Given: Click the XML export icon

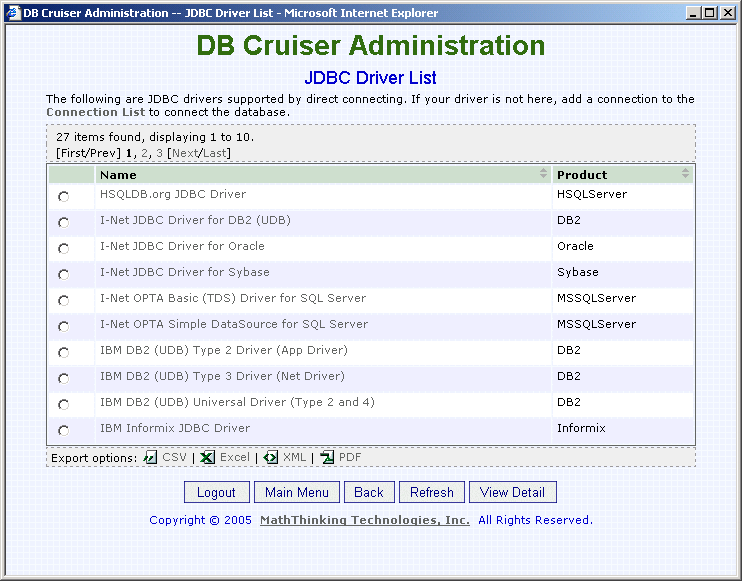Looking at the screenshot, I should [270, 457].
